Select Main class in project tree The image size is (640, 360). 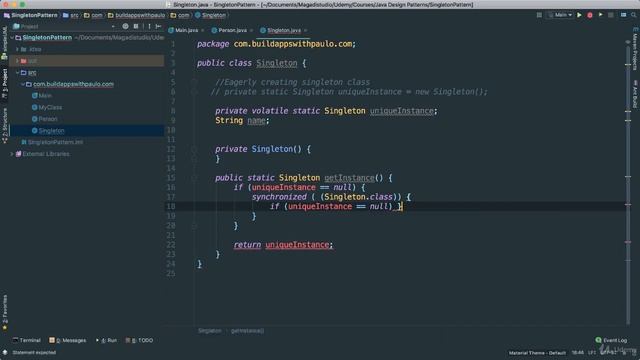[x=45, y=96]
